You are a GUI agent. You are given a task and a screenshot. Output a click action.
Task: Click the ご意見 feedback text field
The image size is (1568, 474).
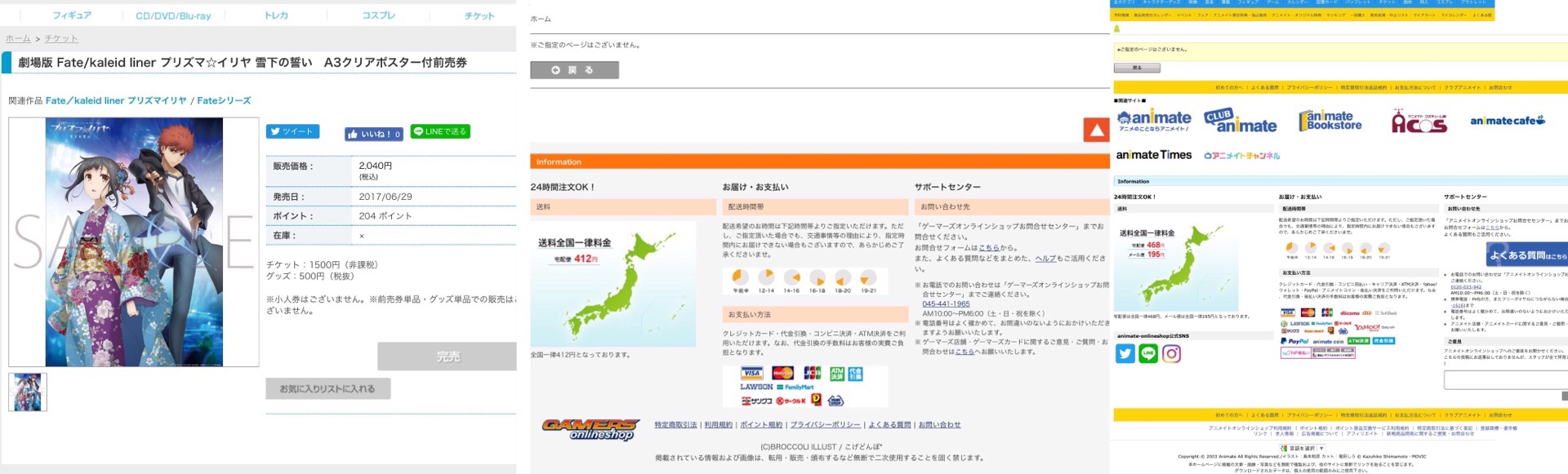pos(1504,379)
